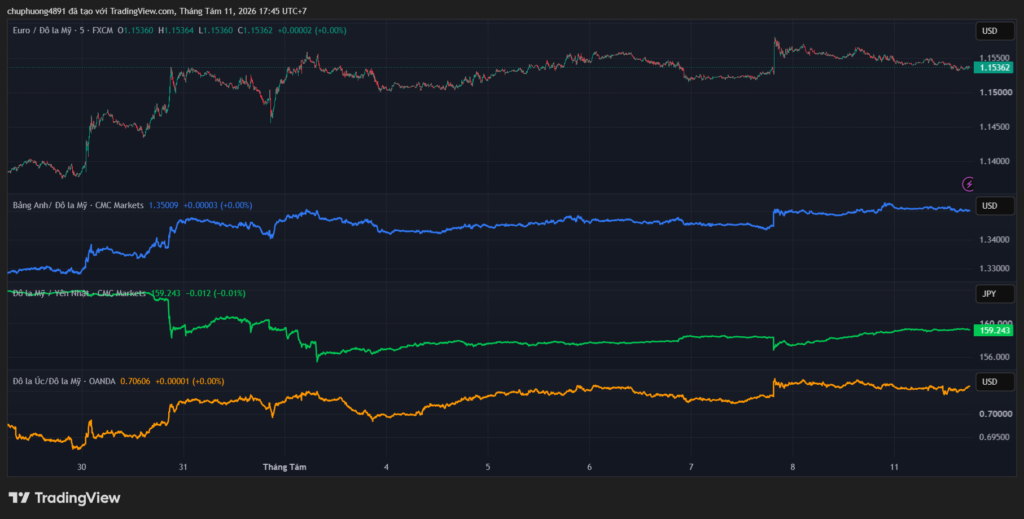
Task: Open USD currency selector in Euro pane
Action: tap(995, 31)
